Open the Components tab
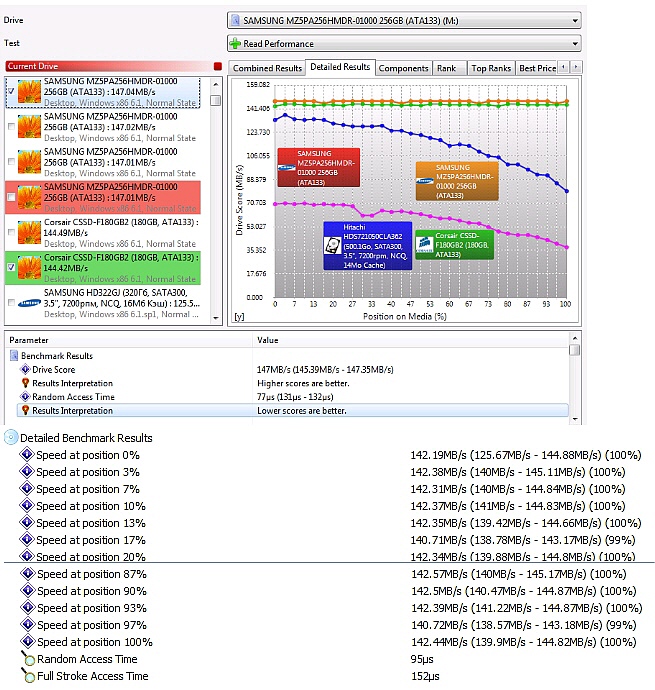 (x=403, y=68)
